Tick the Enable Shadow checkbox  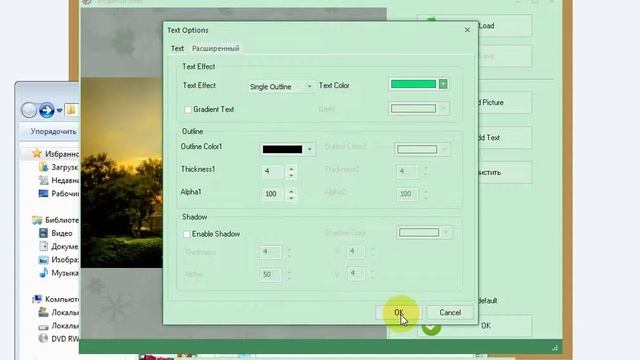(x=187, y=234)
